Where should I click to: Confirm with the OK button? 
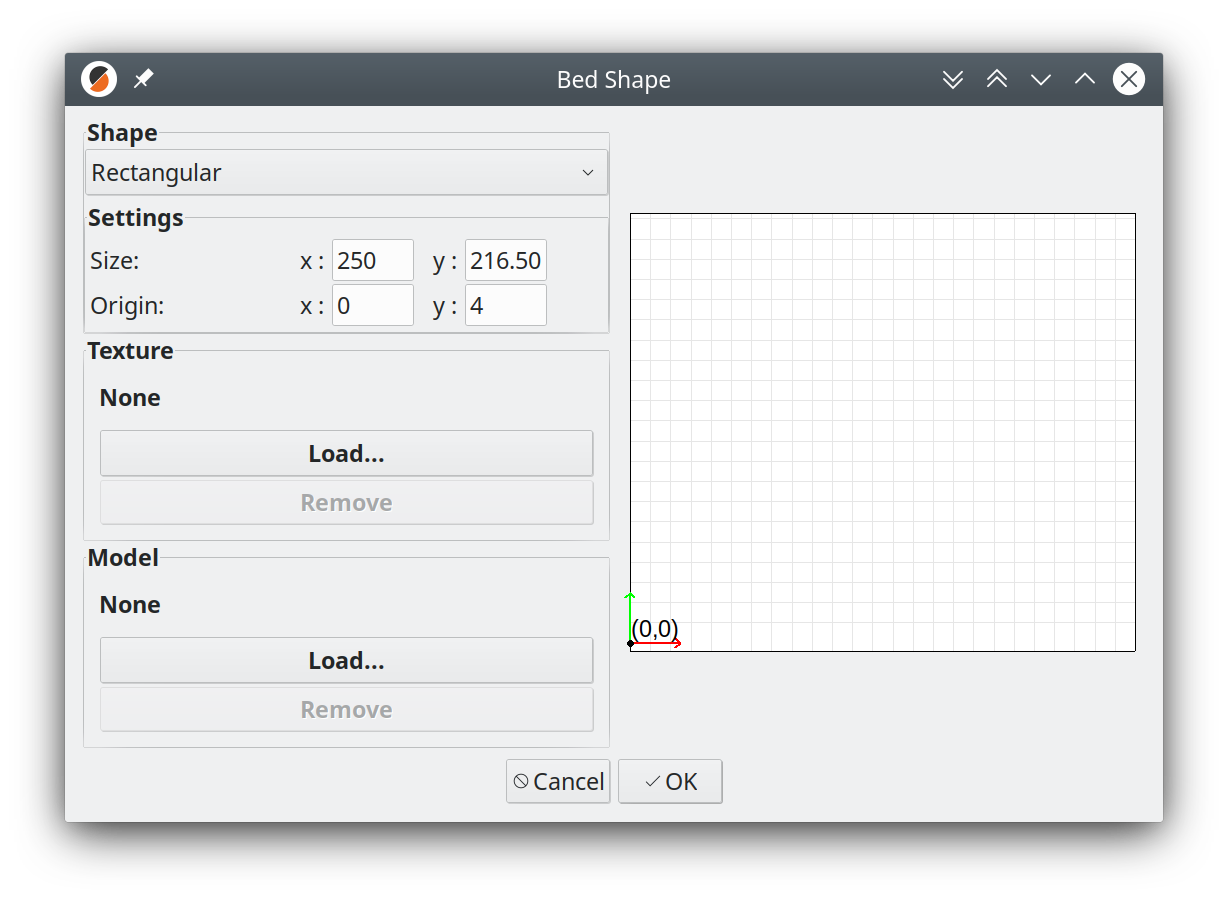click(670, 781)
